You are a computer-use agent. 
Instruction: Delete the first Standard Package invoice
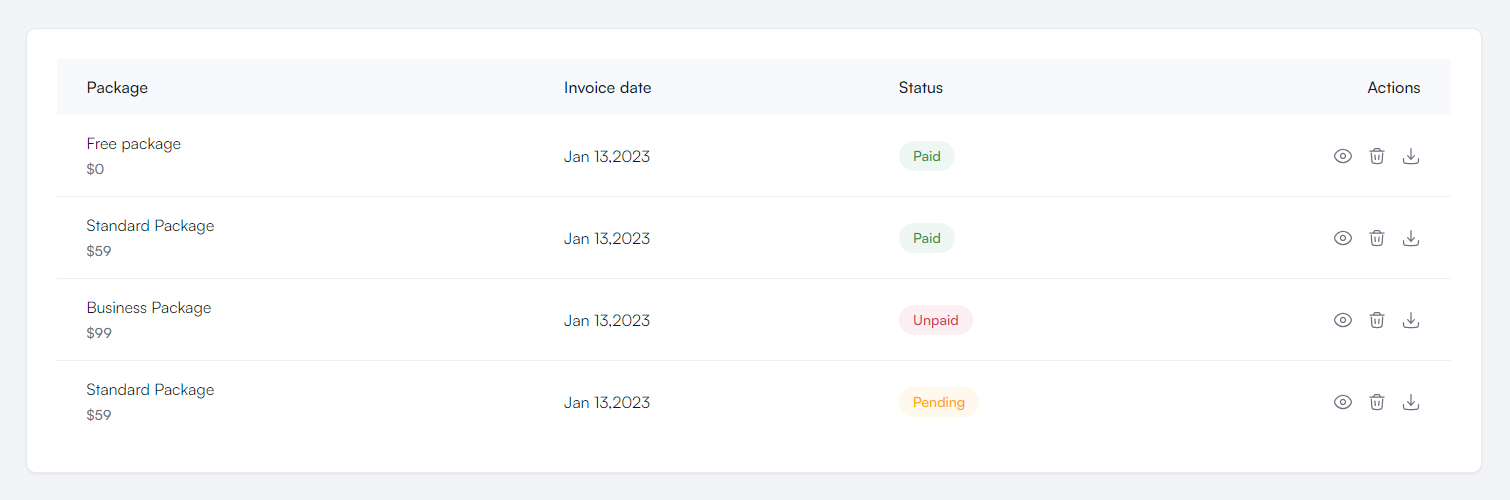click(1377, 238)
